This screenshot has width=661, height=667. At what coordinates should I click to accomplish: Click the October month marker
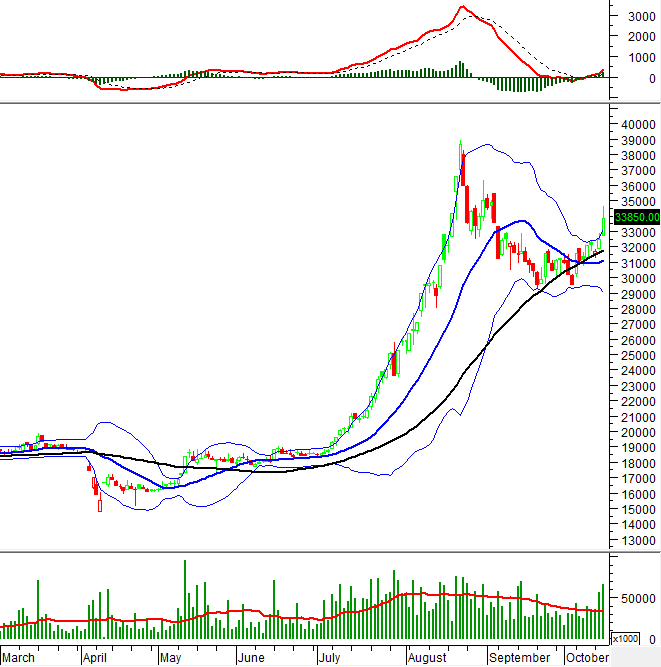click(x=587, y=657)
